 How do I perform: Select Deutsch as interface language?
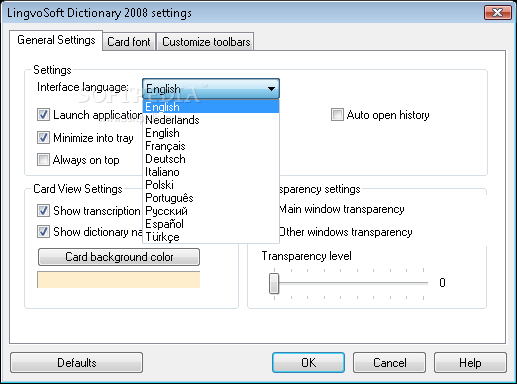[211, 159]
